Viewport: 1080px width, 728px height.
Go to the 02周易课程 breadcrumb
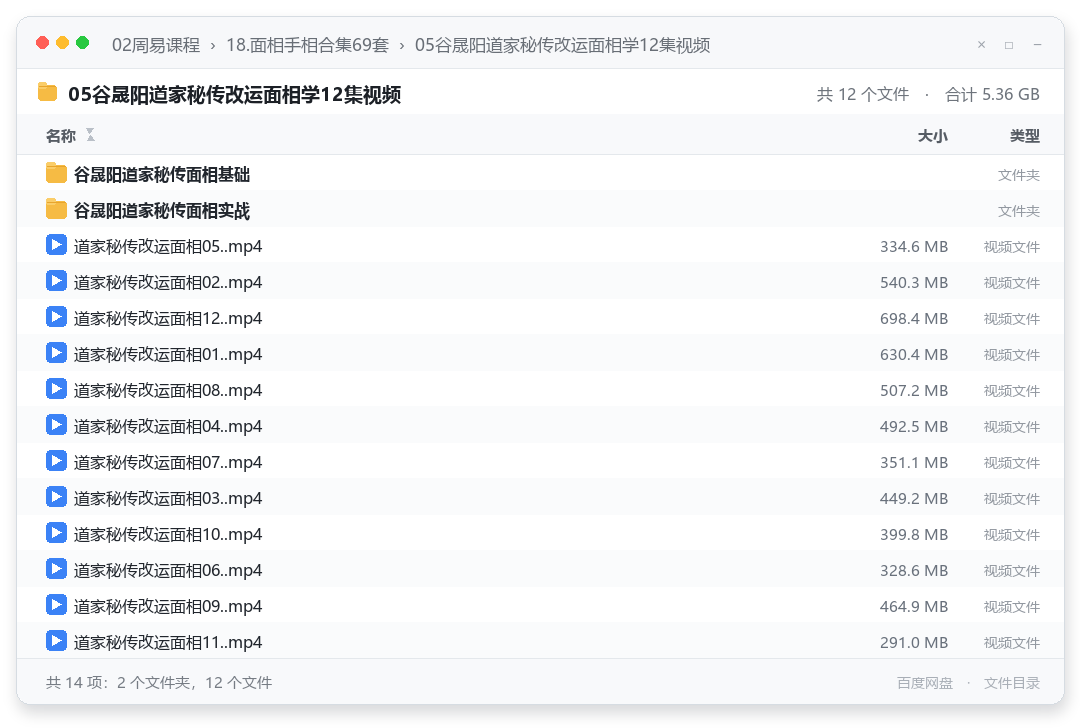tap(156, 45)
